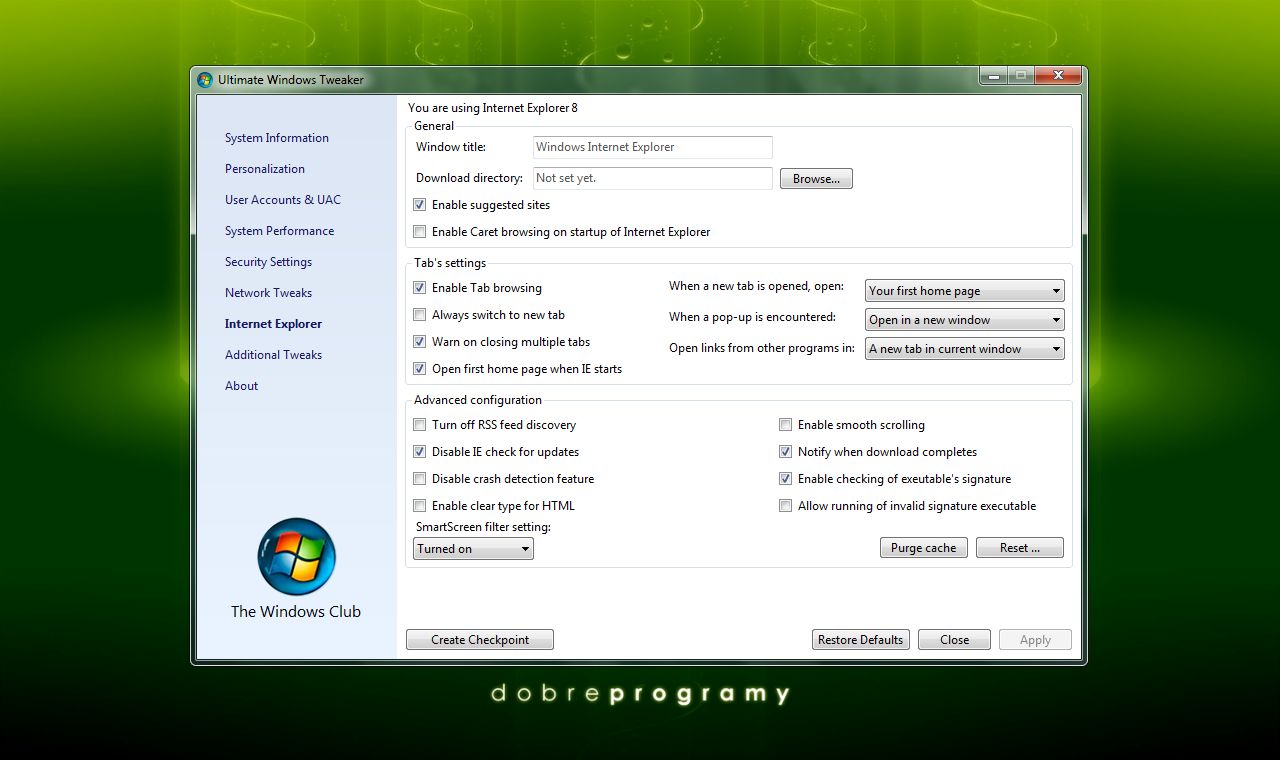This screenshot has width=1280, height=760.
Task: Toggle Notify when download completes
Action: tap(786, 452)
